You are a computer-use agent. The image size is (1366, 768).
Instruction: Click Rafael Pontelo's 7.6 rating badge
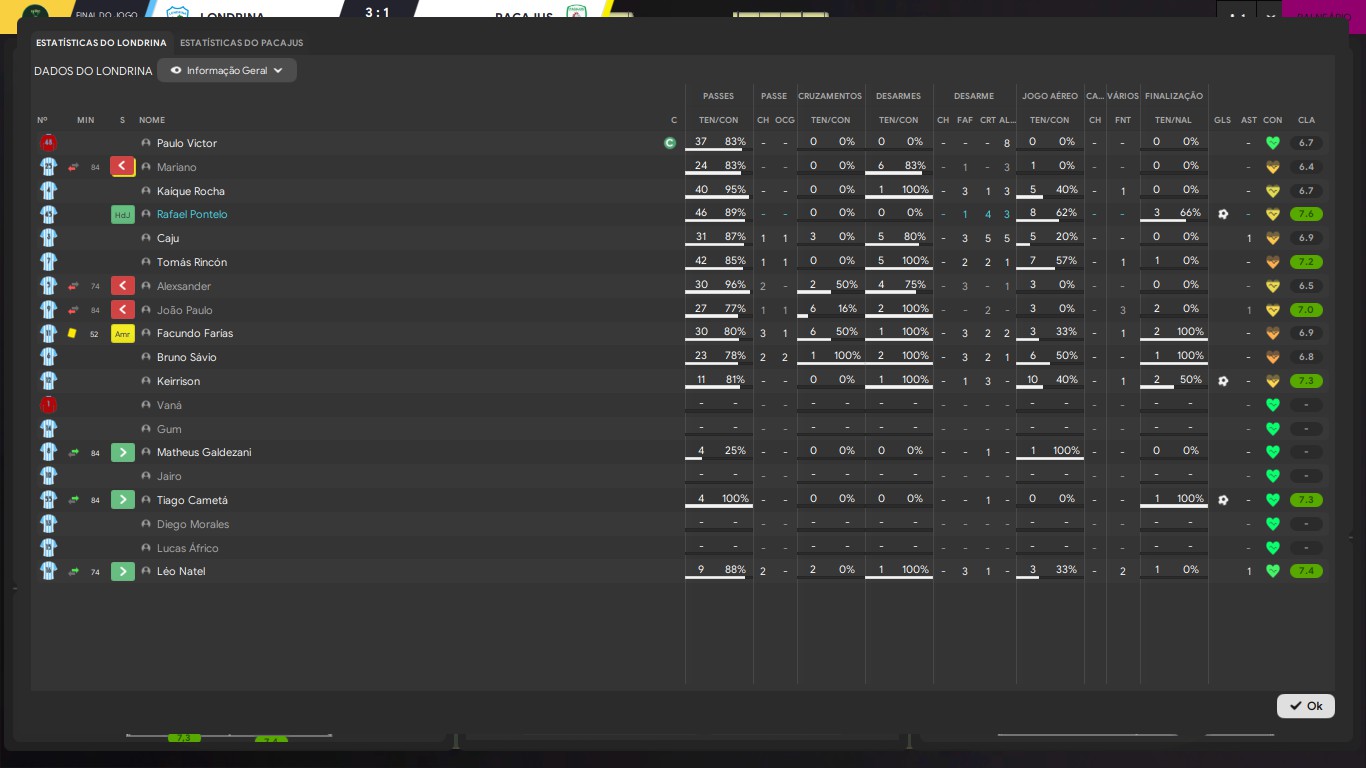click(1306, 214)
